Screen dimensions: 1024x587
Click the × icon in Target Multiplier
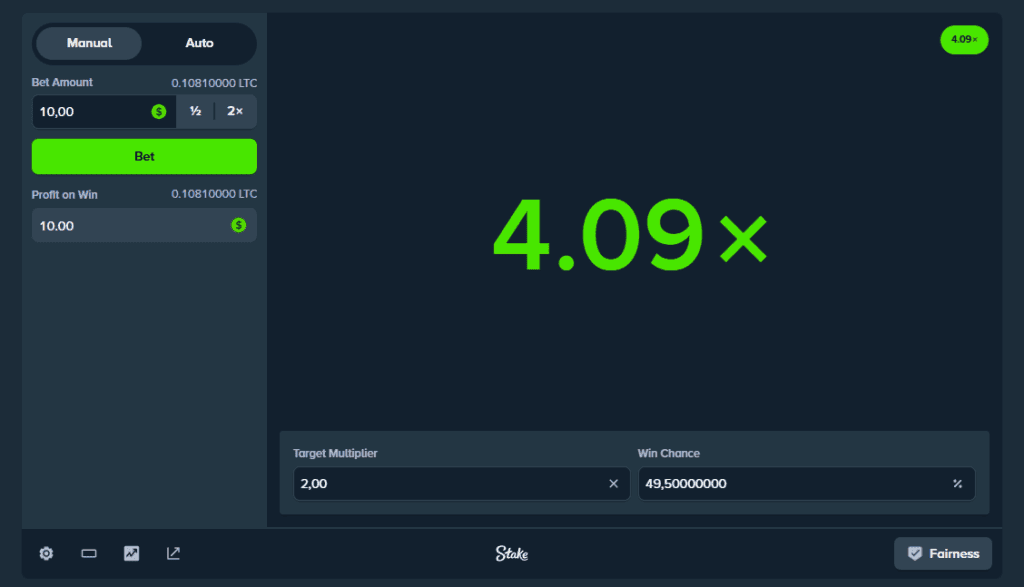pyautogui.click(x=614, y=484)
